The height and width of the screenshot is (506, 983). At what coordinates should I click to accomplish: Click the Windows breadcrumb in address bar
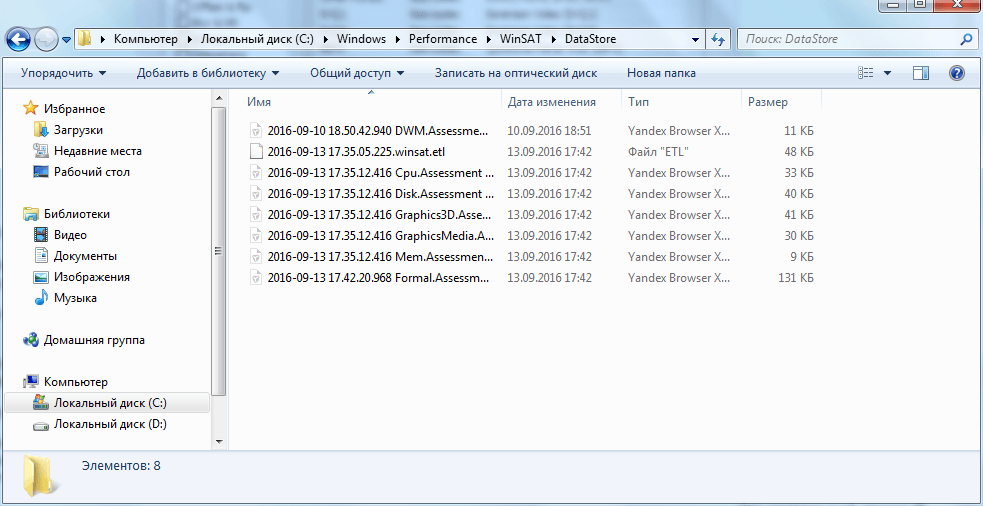coord(361,39)
